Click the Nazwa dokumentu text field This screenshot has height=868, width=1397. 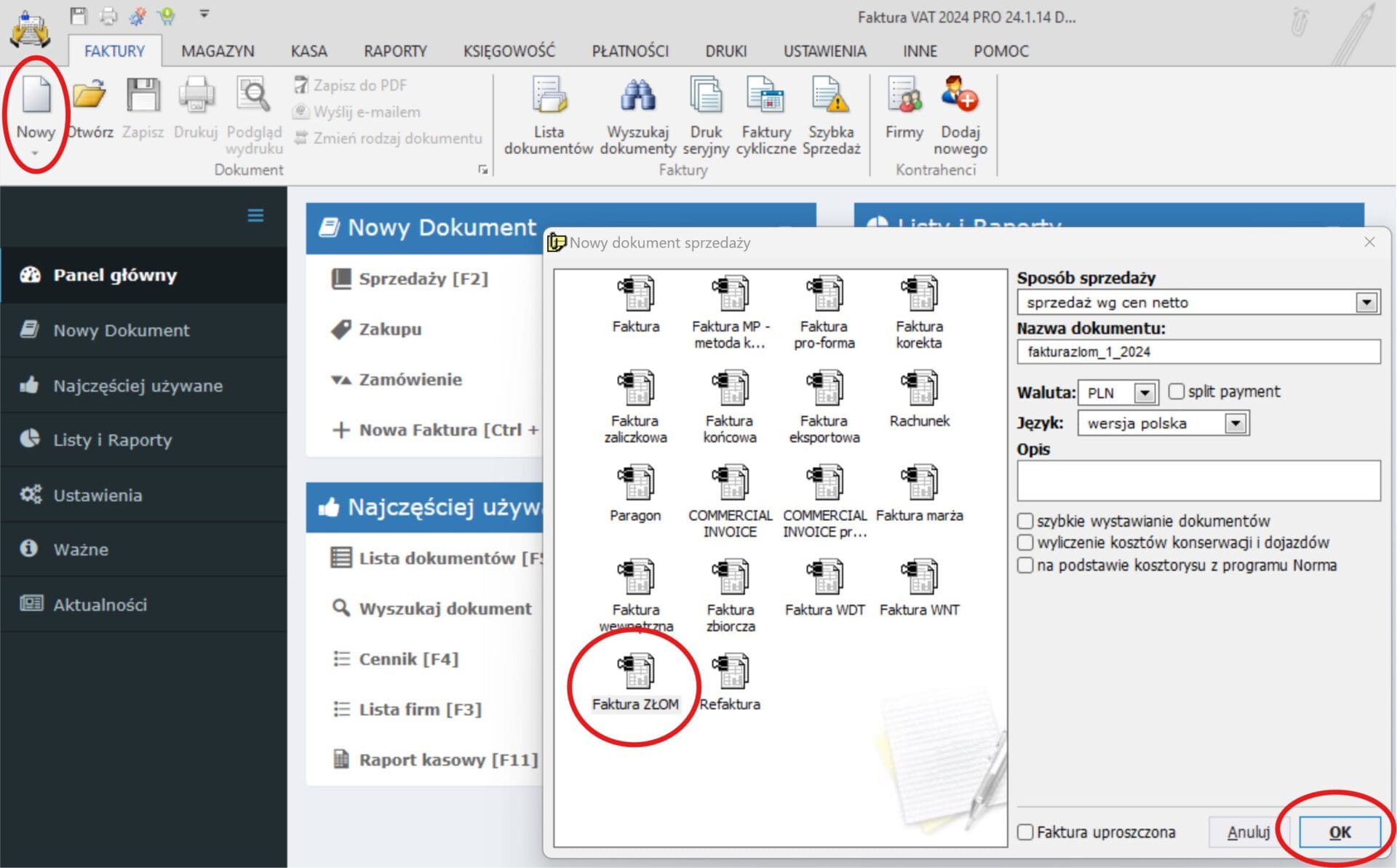click(1197, 352)
